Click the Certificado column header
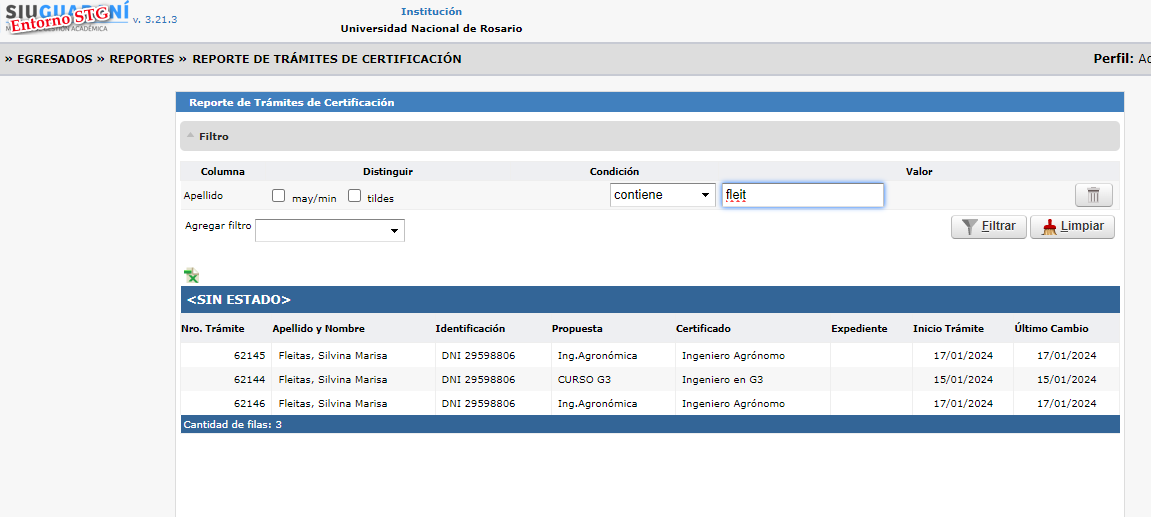 pos(703,328)
